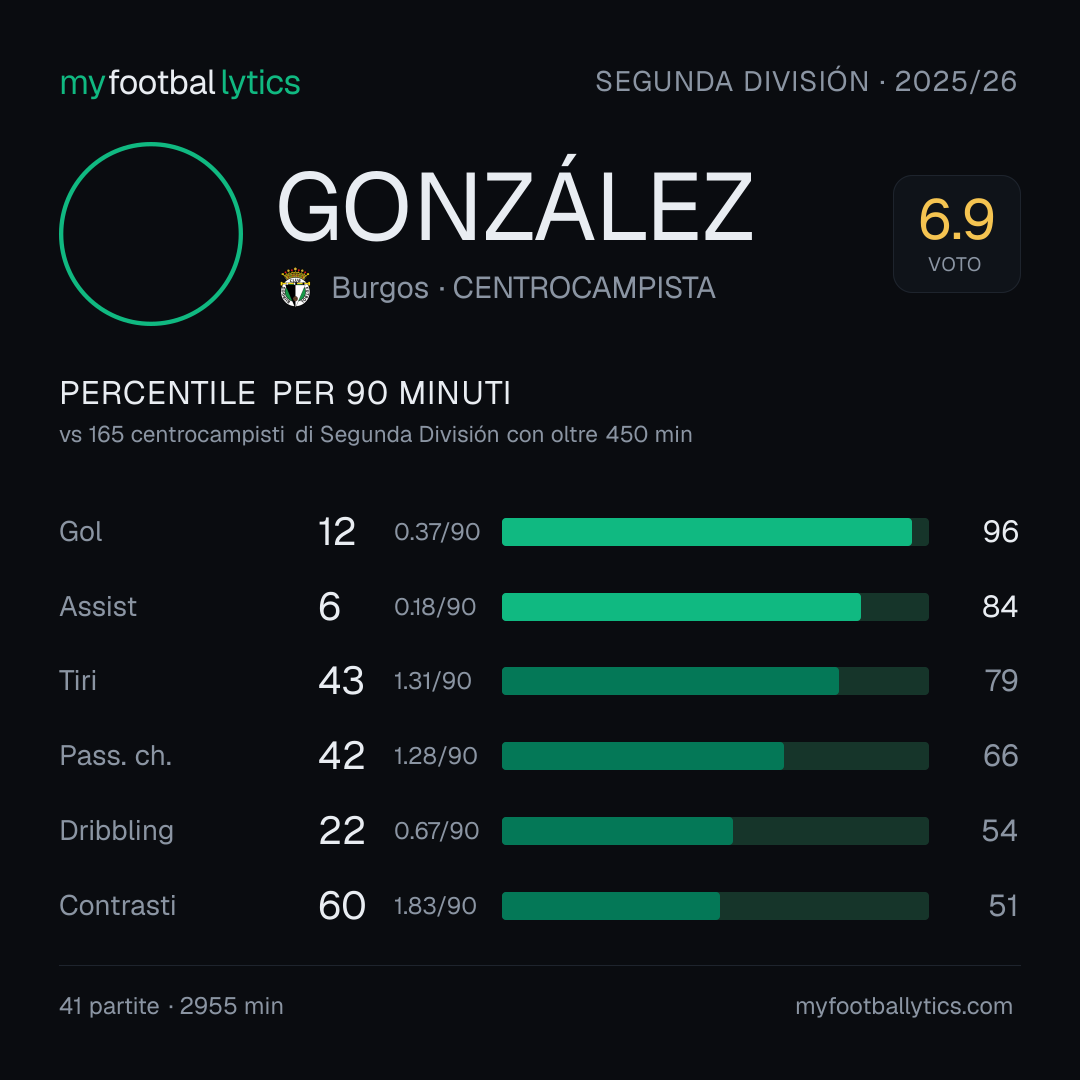
Task: Select the 0.18/90 assist rate
Action: 435,607
